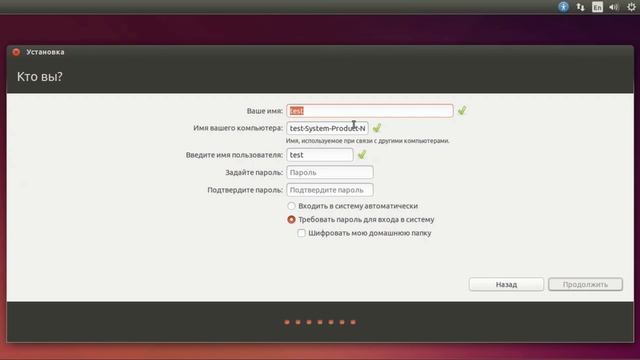Open the system power gear menu
The width and height of the screenshot is (640, 360).
point(631,7)
